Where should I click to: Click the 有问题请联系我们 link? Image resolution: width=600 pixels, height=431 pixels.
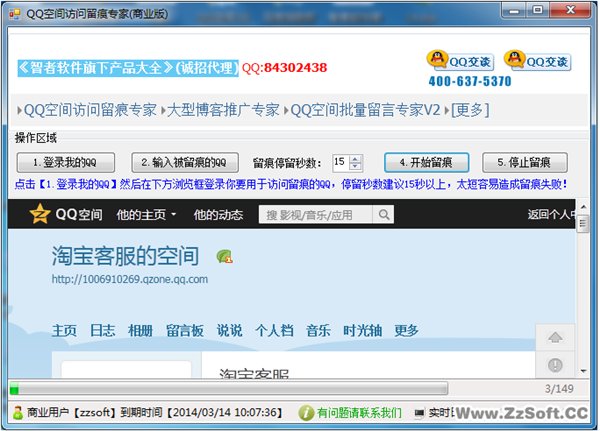(x=359, y=413)
